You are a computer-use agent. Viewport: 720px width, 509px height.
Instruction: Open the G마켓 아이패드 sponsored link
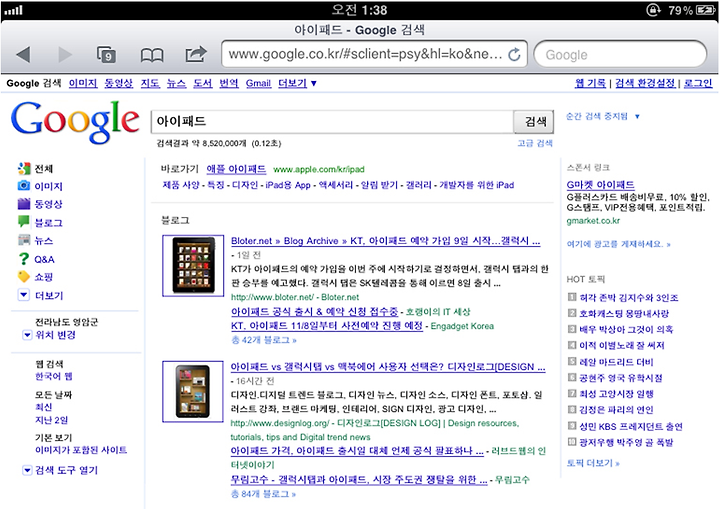(x=601, y=185)
